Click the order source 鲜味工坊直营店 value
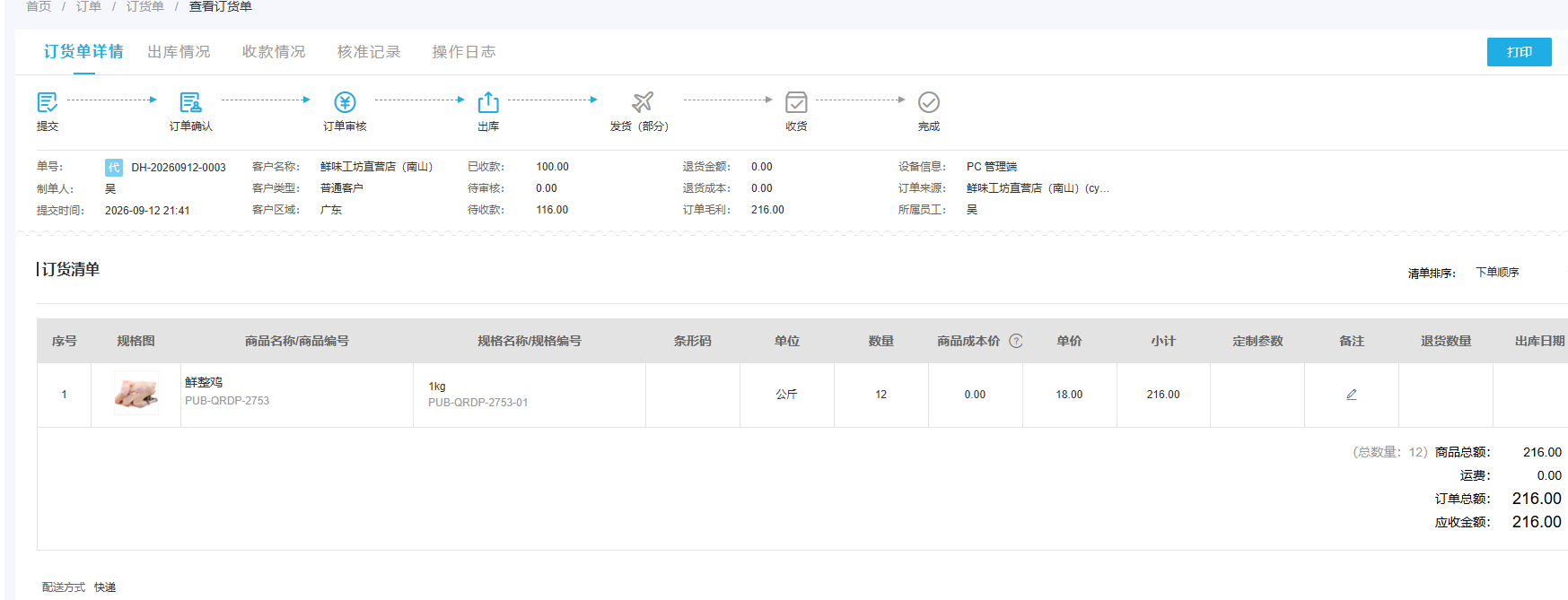This screenshot has height=600, width=1568. coord(1038,188)
